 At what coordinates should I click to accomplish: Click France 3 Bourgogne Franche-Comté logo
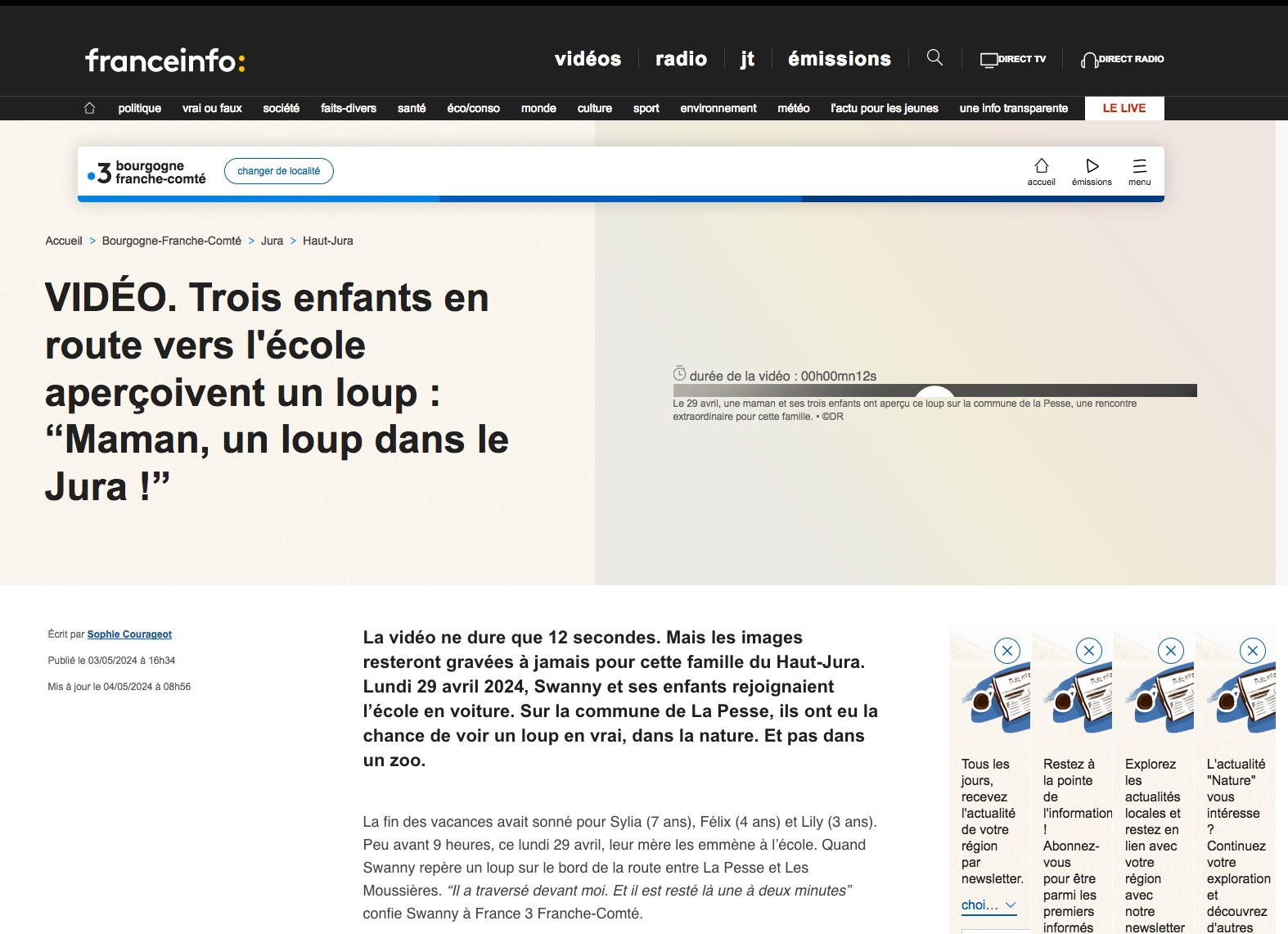(147, 172)
